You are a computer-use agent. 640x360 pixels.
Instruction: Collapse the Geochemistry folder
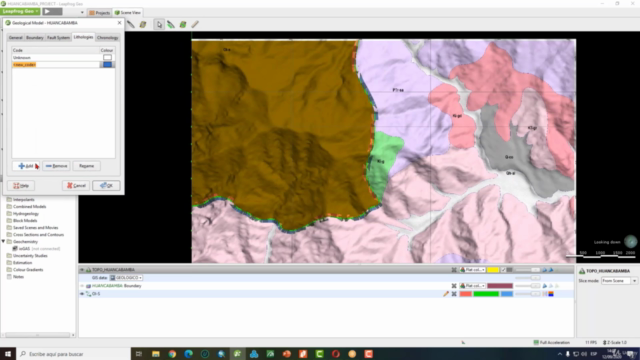click(3, 242)
